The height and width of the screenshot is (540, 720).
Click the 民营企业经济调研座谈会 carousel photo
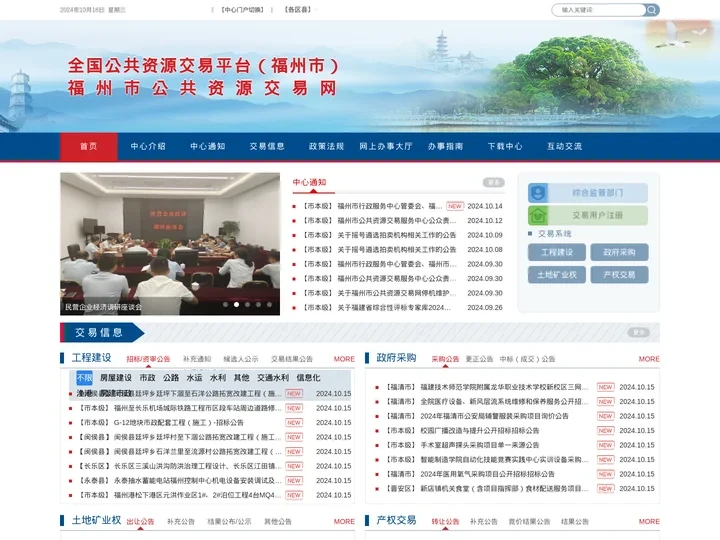170,244
